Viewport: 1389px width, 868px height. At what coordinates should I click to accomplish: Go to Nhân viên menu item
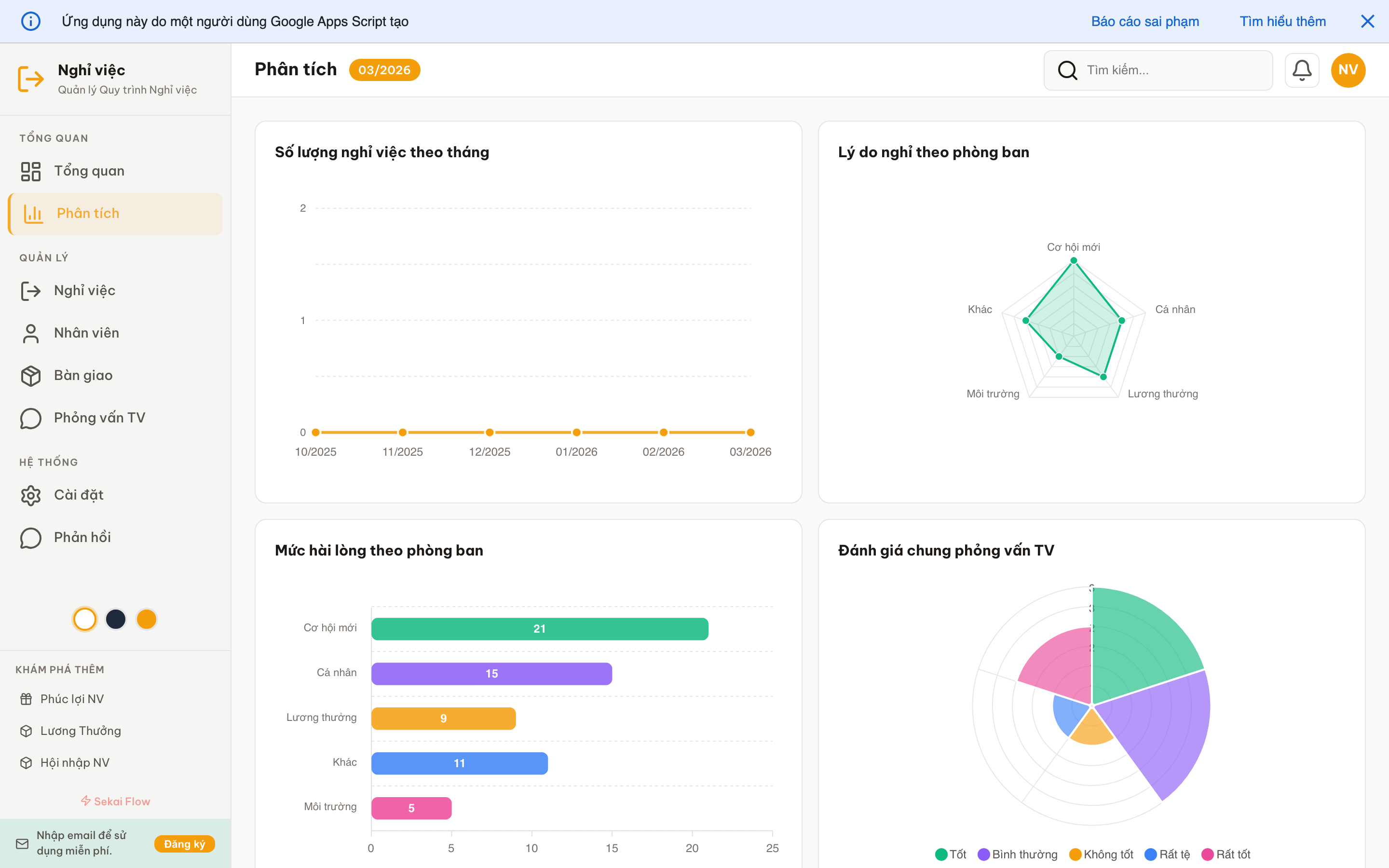[x=86, y=333]
